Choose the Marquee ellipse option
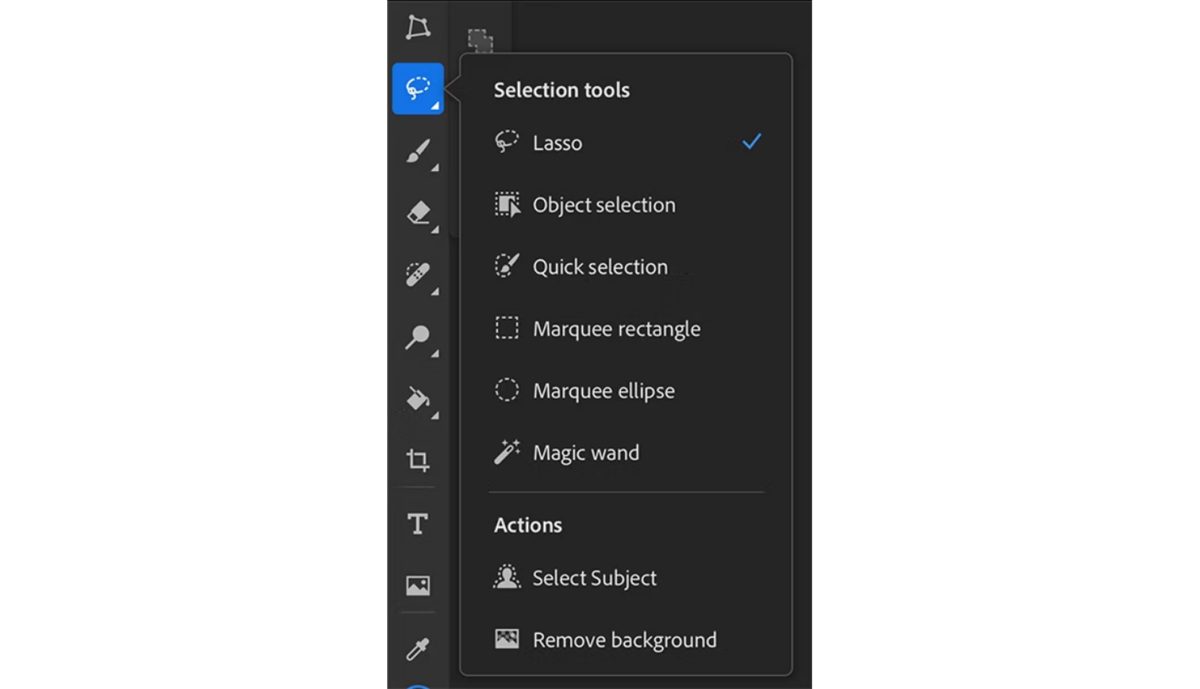The image size is (1200, 689). [603, 391]
